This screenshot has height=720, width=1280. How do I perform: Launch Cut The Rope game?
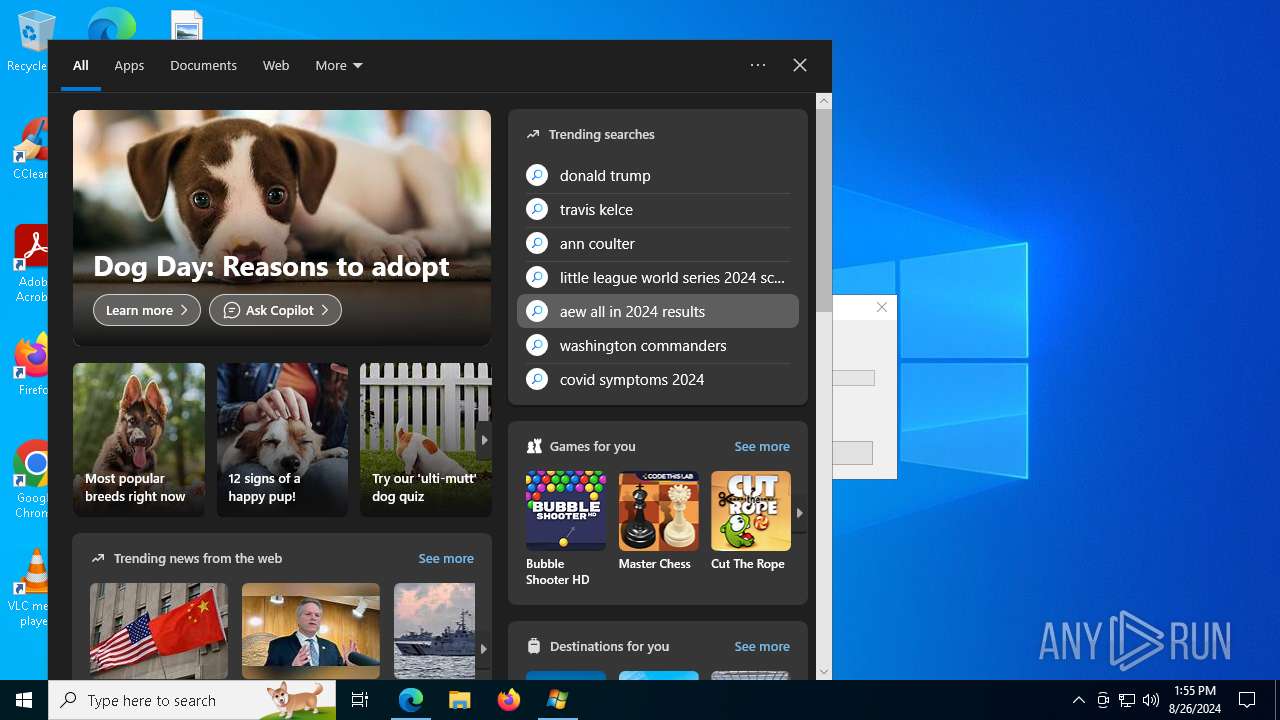coord(750,521)
